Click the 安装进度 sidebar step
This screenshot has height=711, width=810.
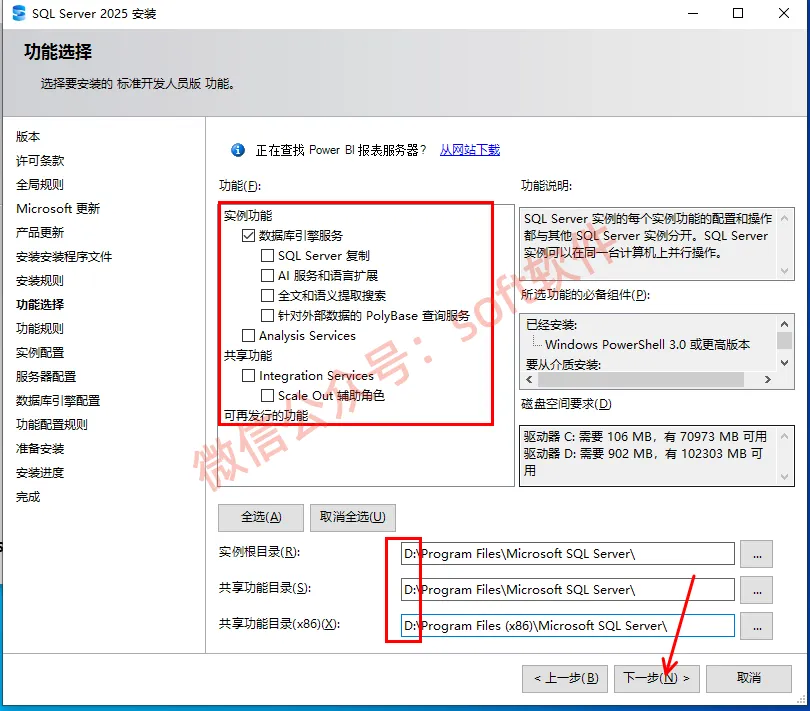tap(40, 473)
